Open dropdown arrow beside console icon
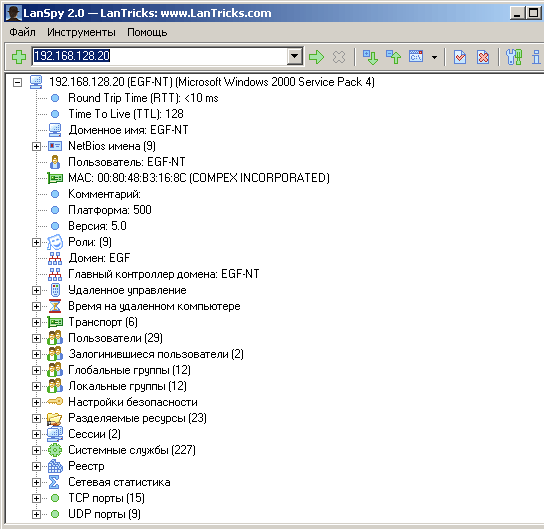Image resolution: width=544 pixels, height=529 pixels. [434, 57]
